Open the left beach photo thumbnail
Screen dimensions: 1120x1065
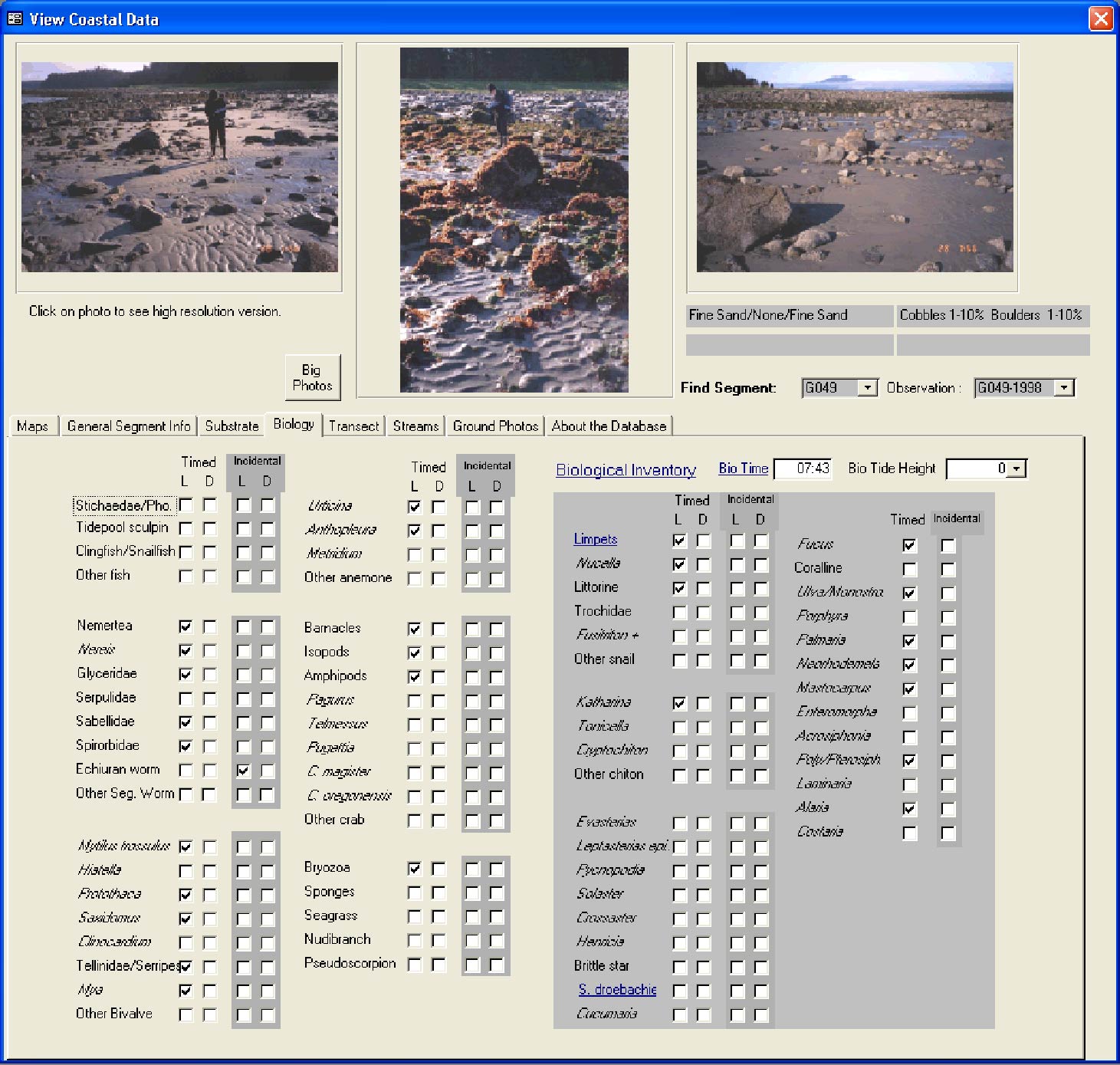(179, 167)
